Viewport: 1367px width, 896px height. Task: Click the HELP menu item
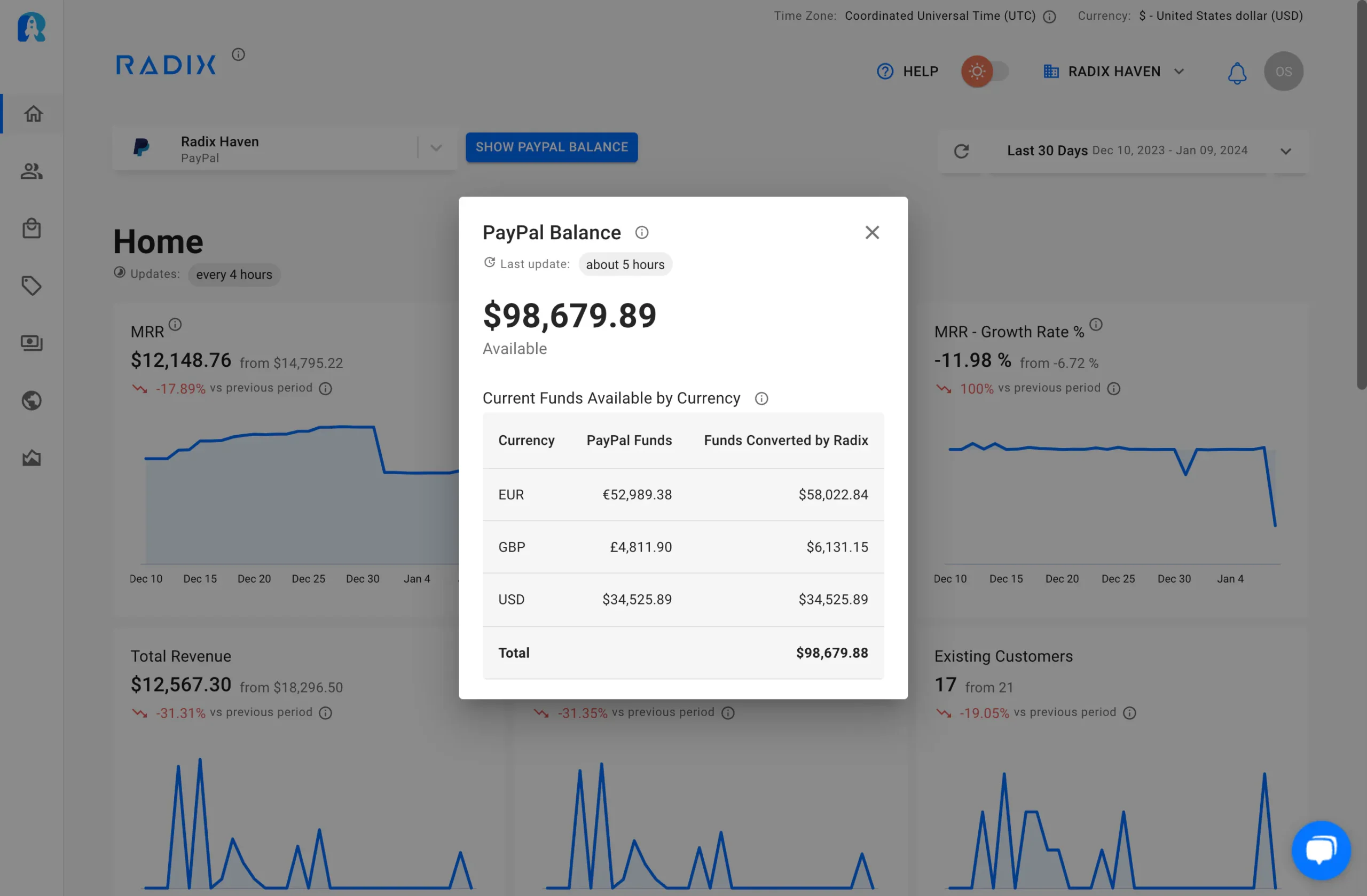pyautogui.click(x=907, y=71)
